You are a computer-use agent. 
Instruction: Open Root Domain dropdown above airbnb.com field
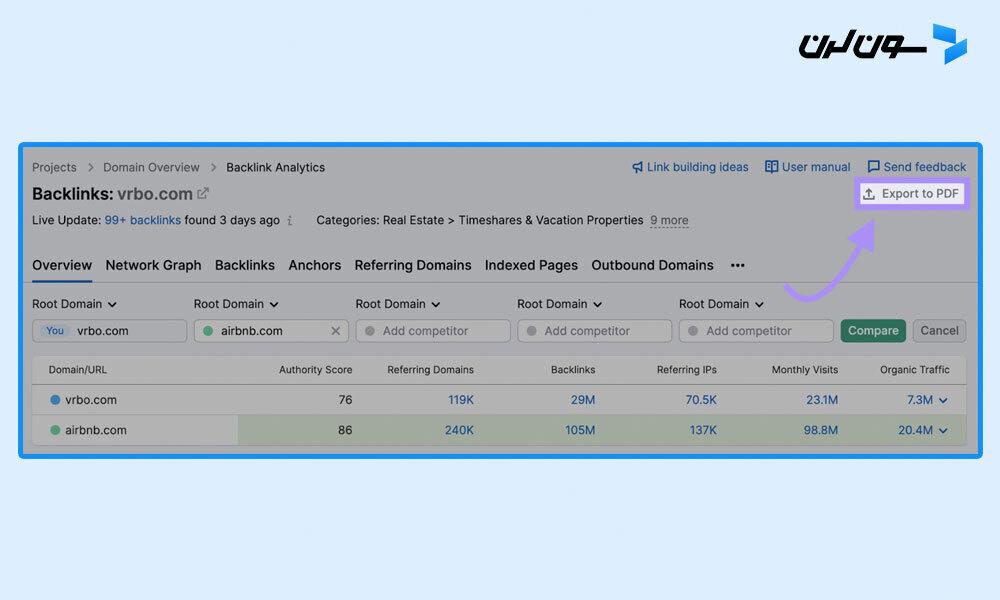tap(236, 304)
